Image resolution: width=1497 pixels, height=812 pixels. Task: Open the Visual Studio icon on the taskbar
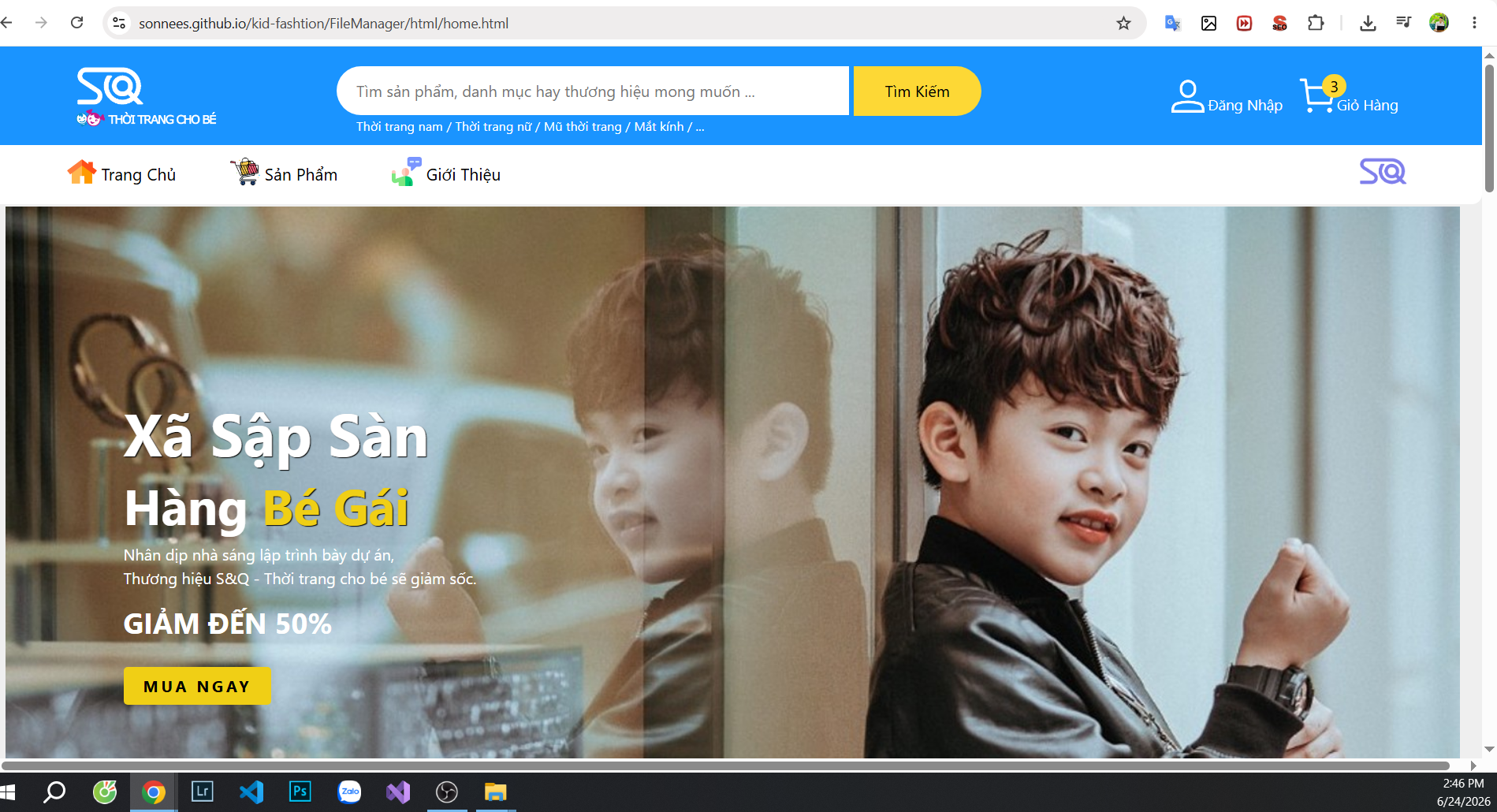pyautogui.click(x=398, y=792)
